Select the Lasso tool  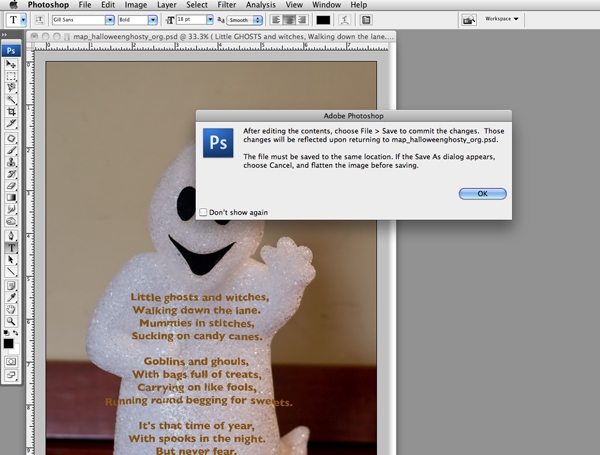(11, 88)
